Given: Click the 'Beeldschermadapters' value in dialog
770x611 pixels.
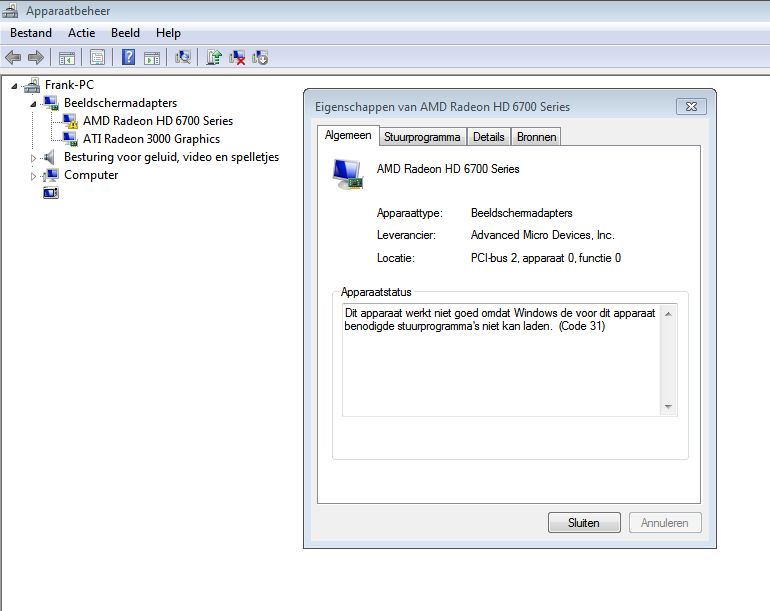Looking at the screenshot, I should click(522, 213).
